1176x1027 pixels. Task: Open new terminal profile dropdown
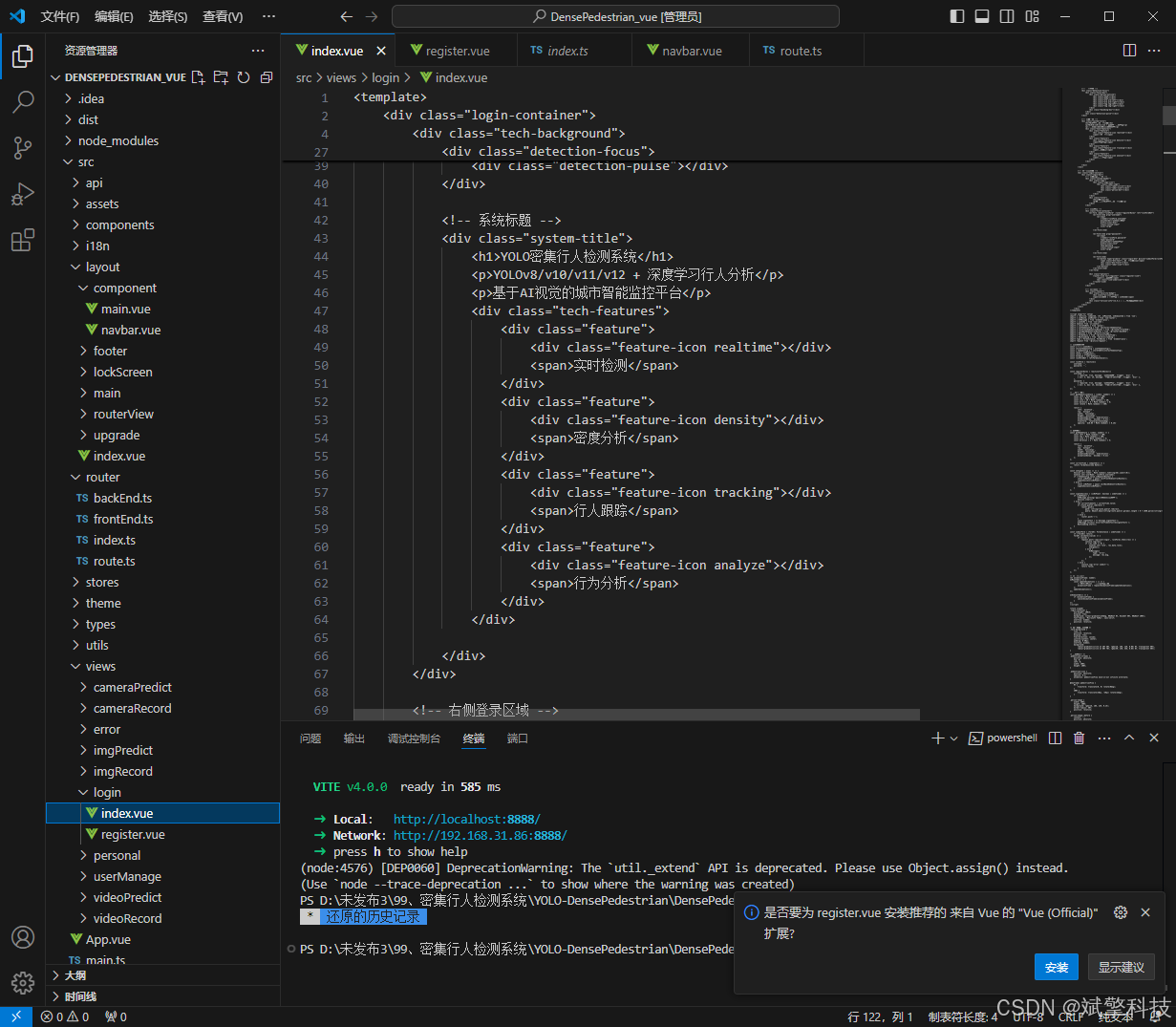coord(953,738)
